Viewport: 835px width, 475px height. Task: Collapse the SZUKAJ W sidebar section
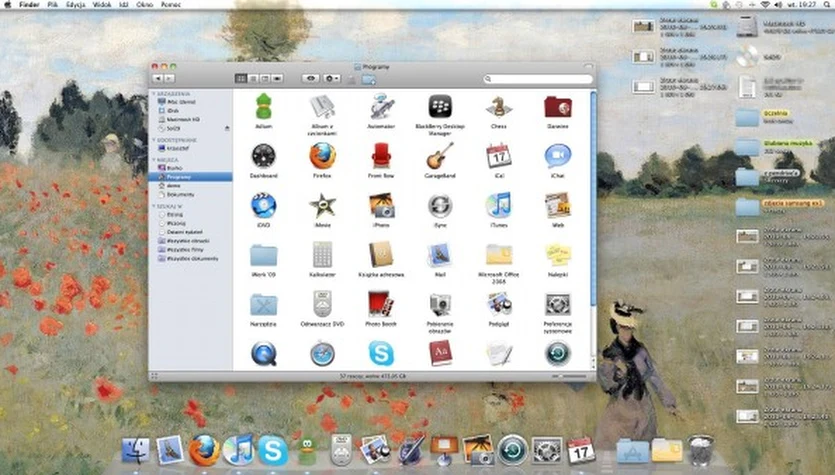coord(153,205)
